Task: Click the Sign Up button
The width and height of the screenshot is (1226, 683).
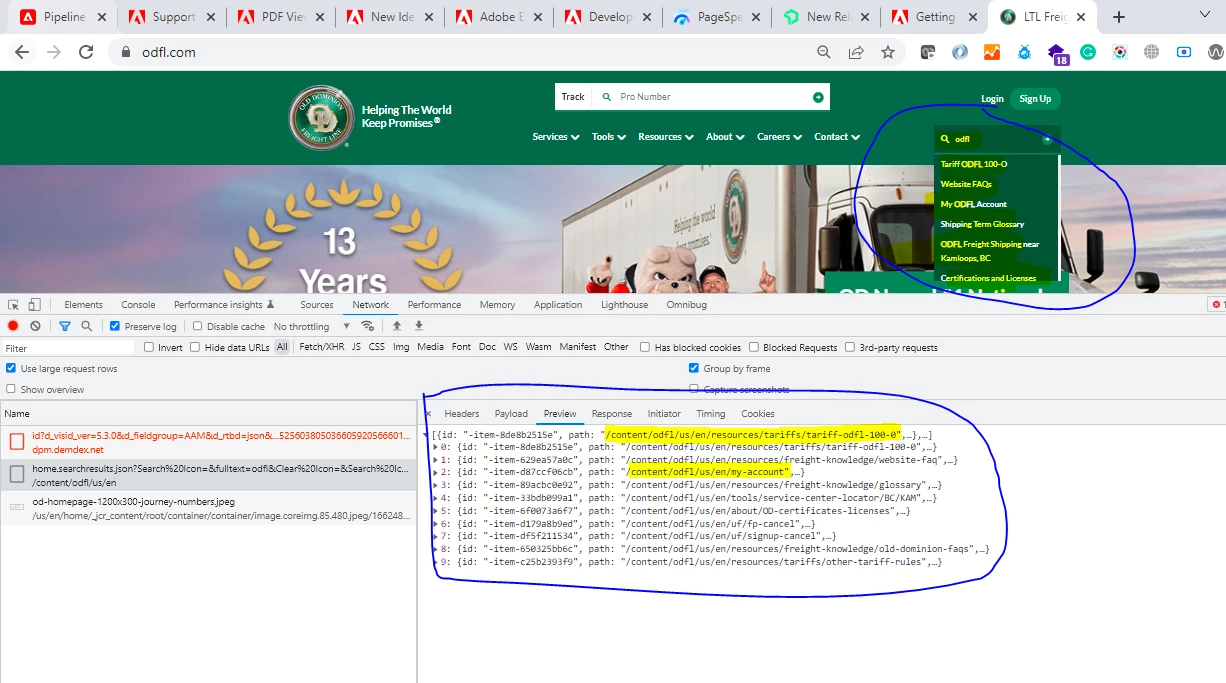Action: (x=1035, y=99)
